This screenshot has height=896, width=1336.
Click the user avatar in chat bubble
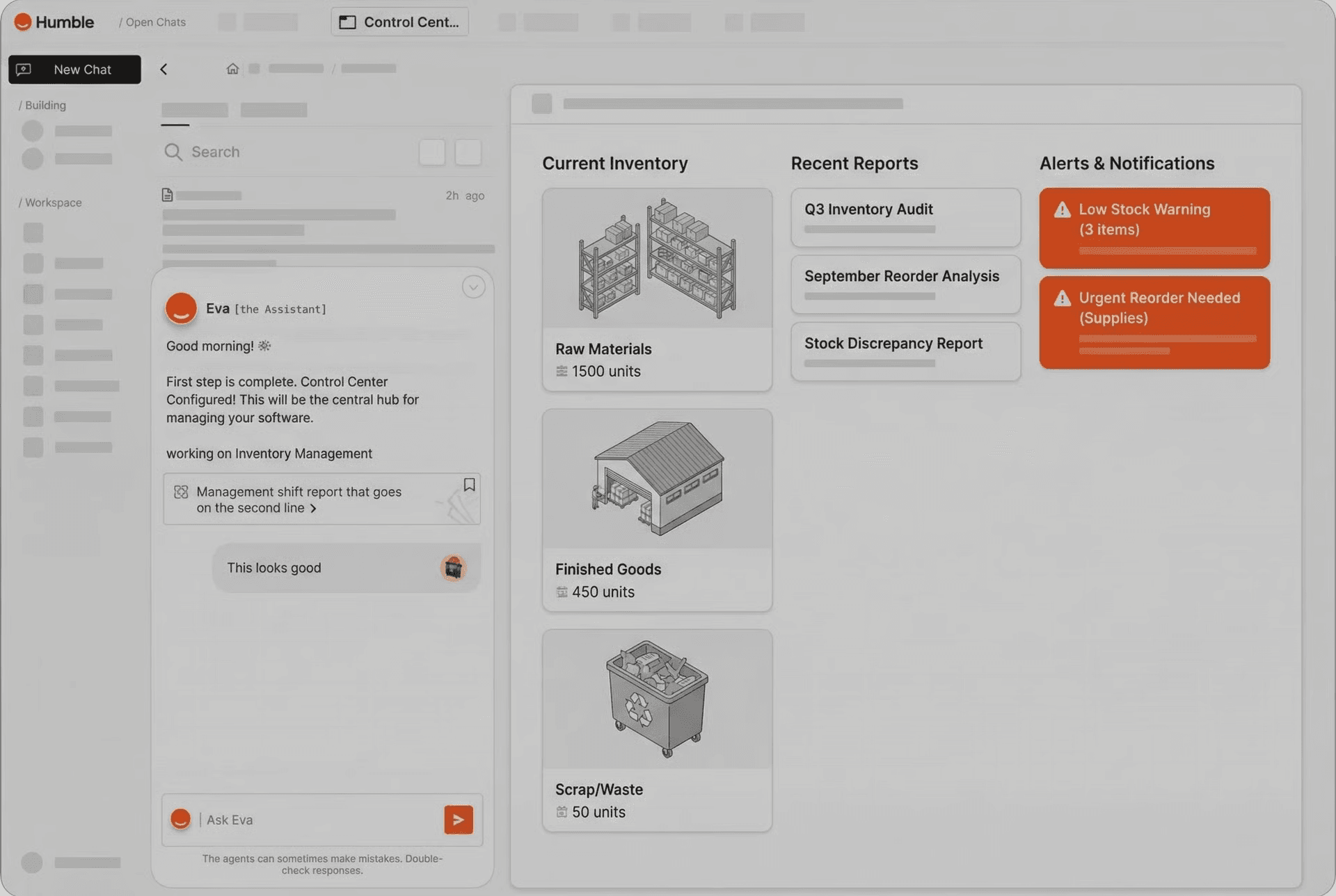(x=453, y=568)
